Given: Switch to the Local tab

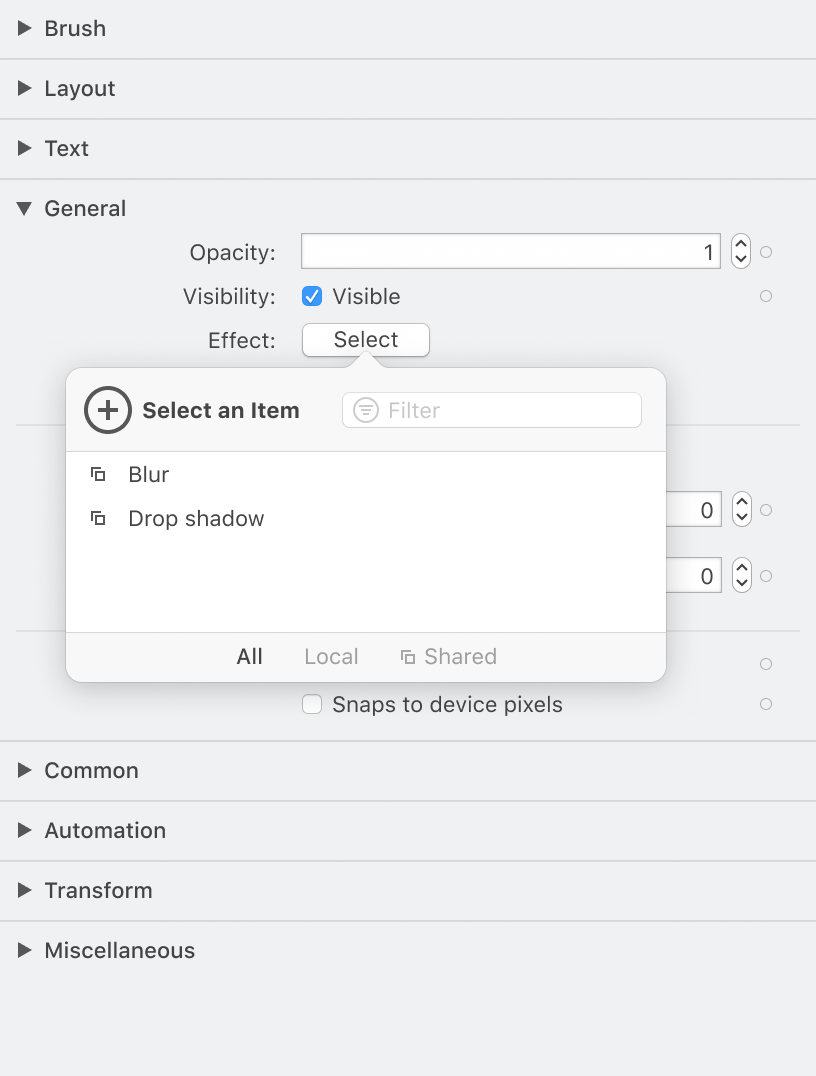Looking at the screenshot, I should (x=330, y=656).
